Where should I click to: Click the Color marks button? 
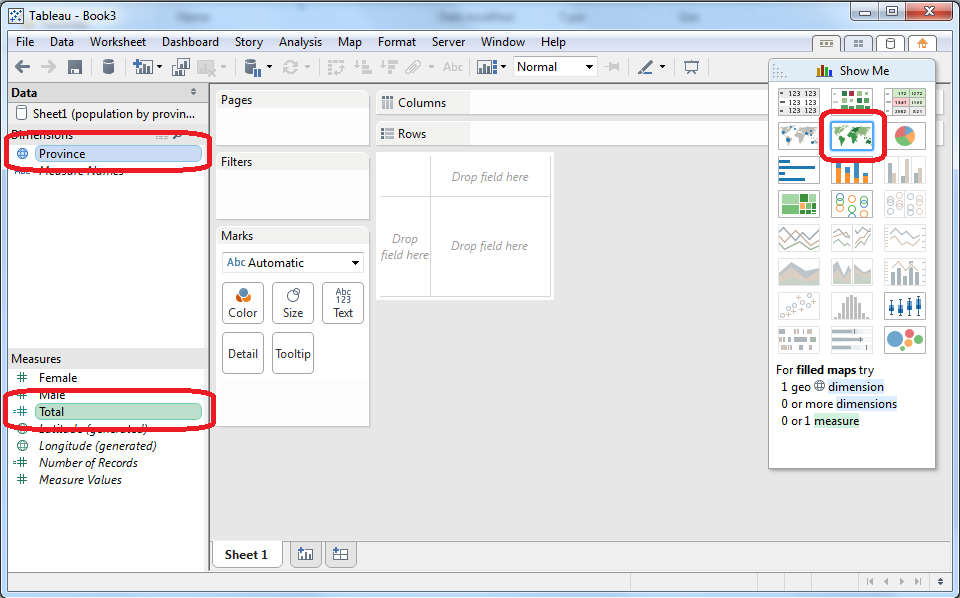coord(243,303)
